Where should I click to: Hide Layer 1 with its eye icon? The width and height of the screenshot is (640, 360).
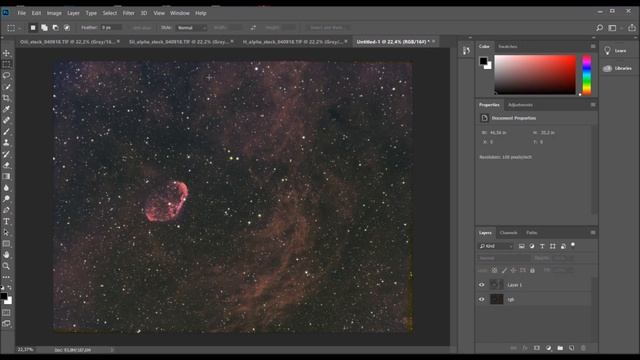(482, 285)
